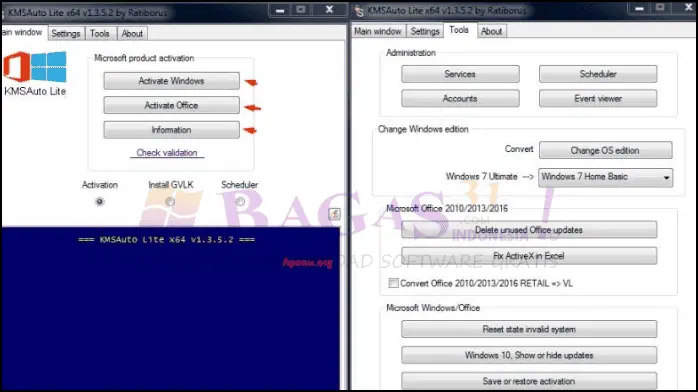698x392 pixels.
Task: Click the Activate Windows button
Action: [171, 81]
